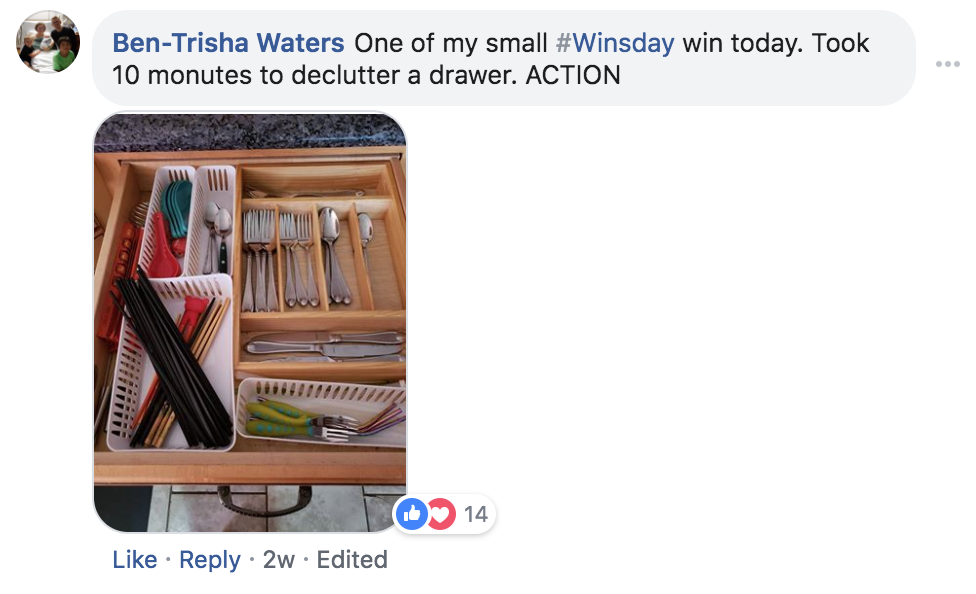Open the #Winsday hashtag link
The image size is (976, 594).
tap(614, 43)
